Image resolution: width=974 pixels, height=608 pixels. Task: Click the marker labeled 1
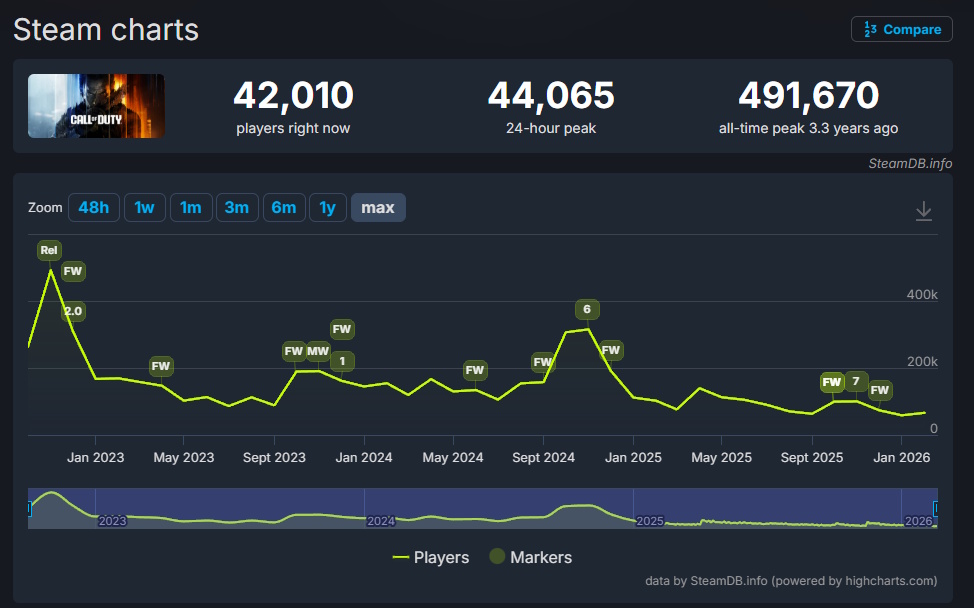pyautogui.click(x=342, y=361)
